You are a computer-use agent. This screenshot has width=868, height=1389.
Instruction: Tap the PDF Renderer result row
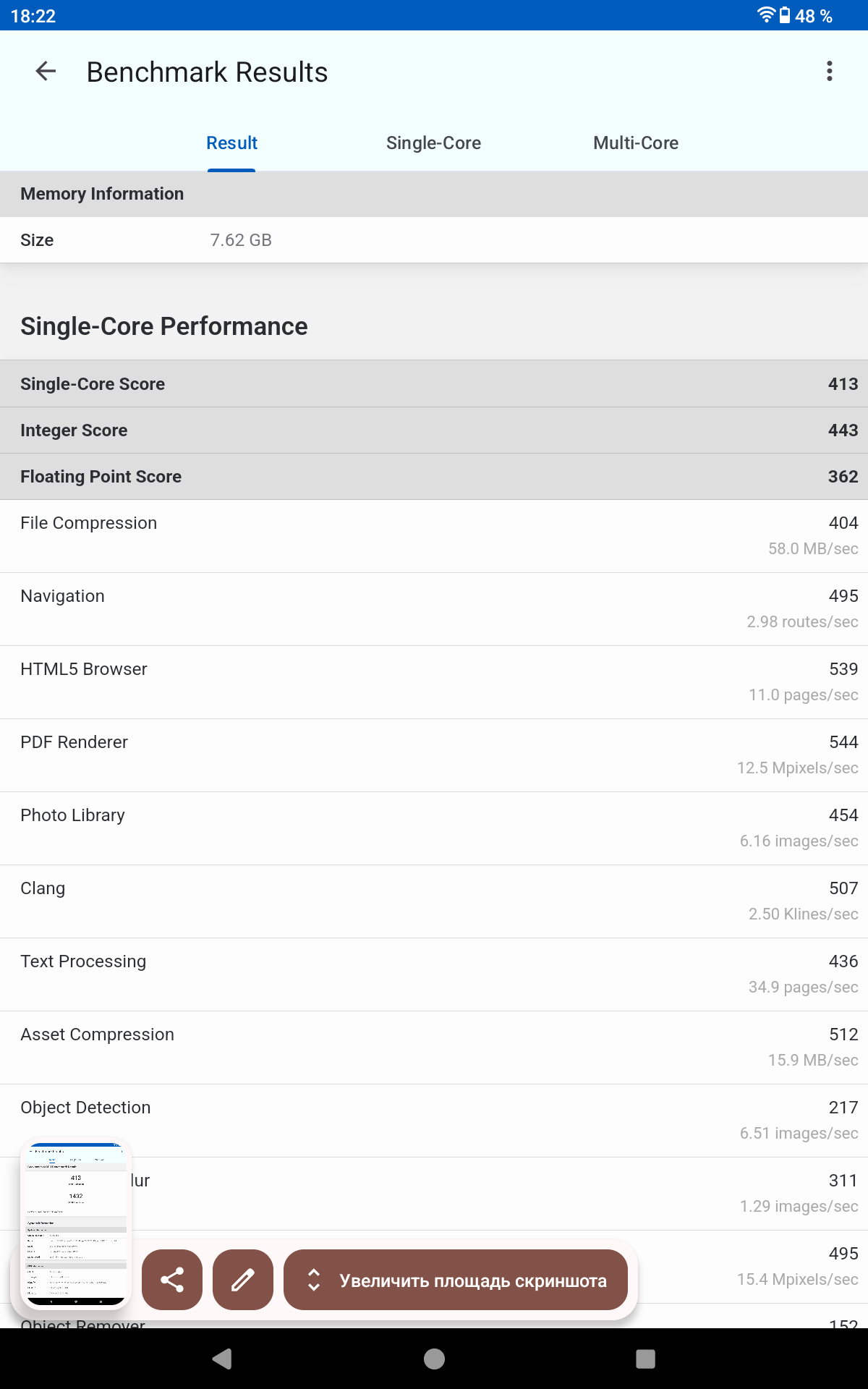click(434, 755)
